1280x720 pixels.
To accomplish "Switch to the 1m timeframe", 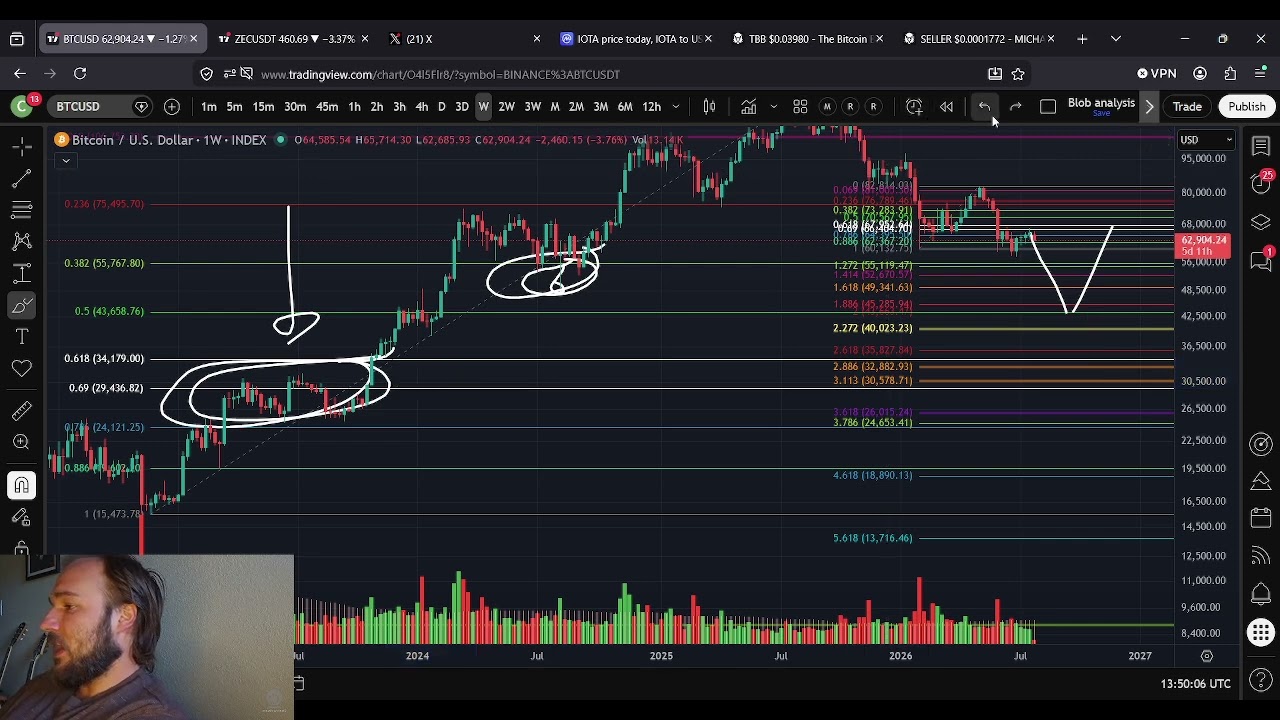I will tap(209, 107).
